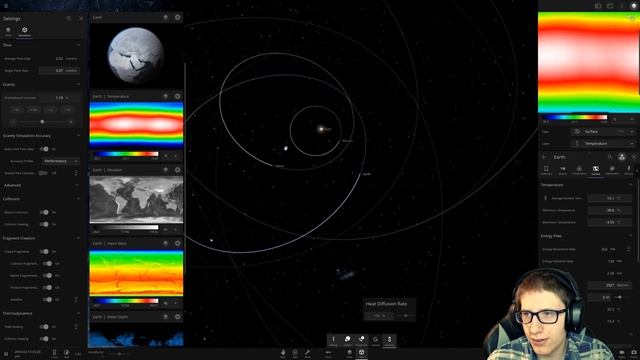Open the Layer dropdown showing Temperature
The image size is (640, 360).
pos(603,144)
